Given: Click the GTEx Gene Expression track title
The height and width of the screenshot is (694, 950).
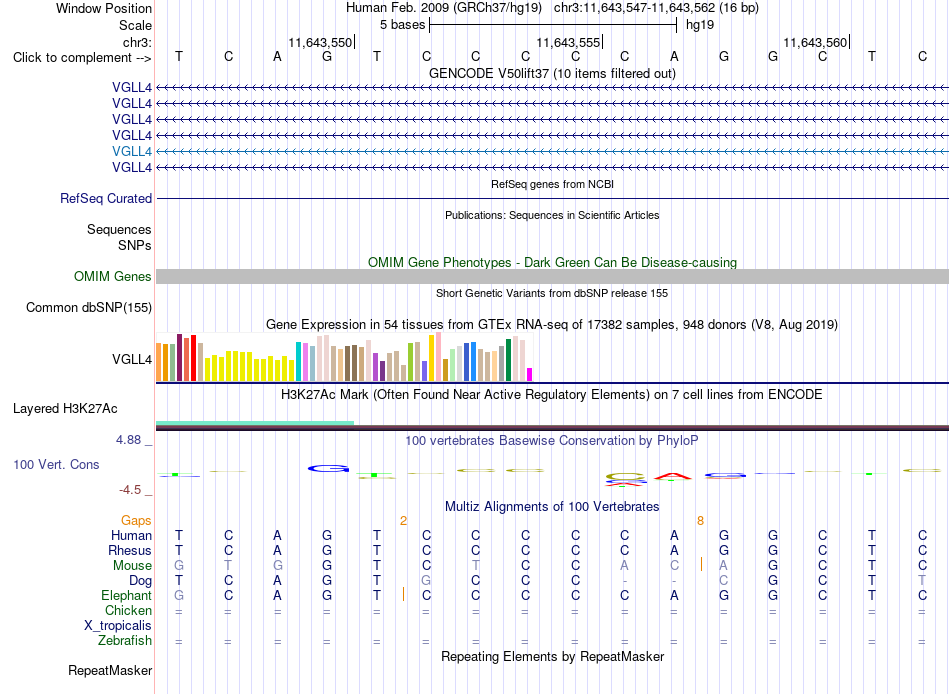Looking at the screenshot, I should [552, 325].
